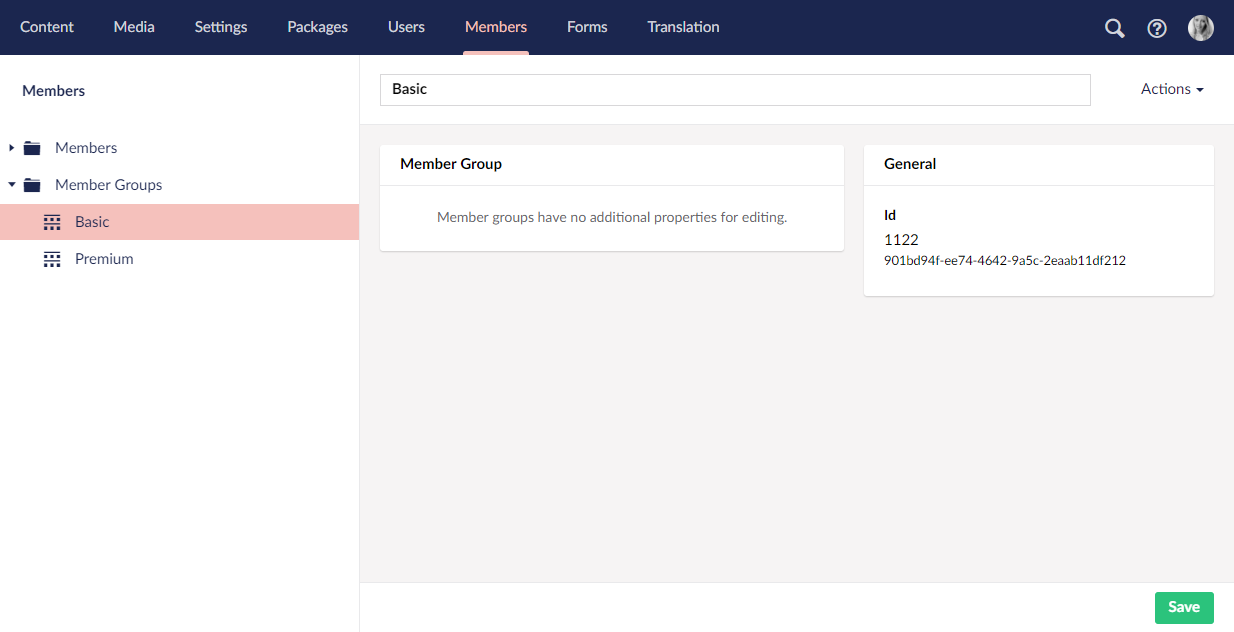This screenshot has width=1234, height=632.
Task: Expand the Members tree node arrow
Action: [x=11, y=148]
